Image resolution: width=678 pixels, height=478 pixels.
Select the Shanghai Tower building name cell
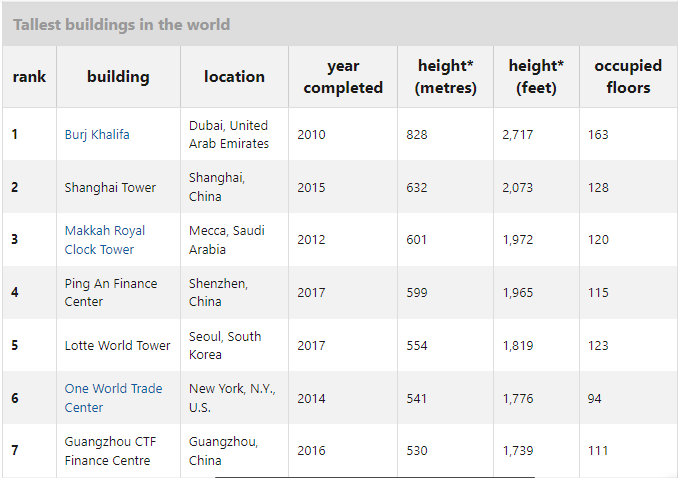[x=110, y=188]
